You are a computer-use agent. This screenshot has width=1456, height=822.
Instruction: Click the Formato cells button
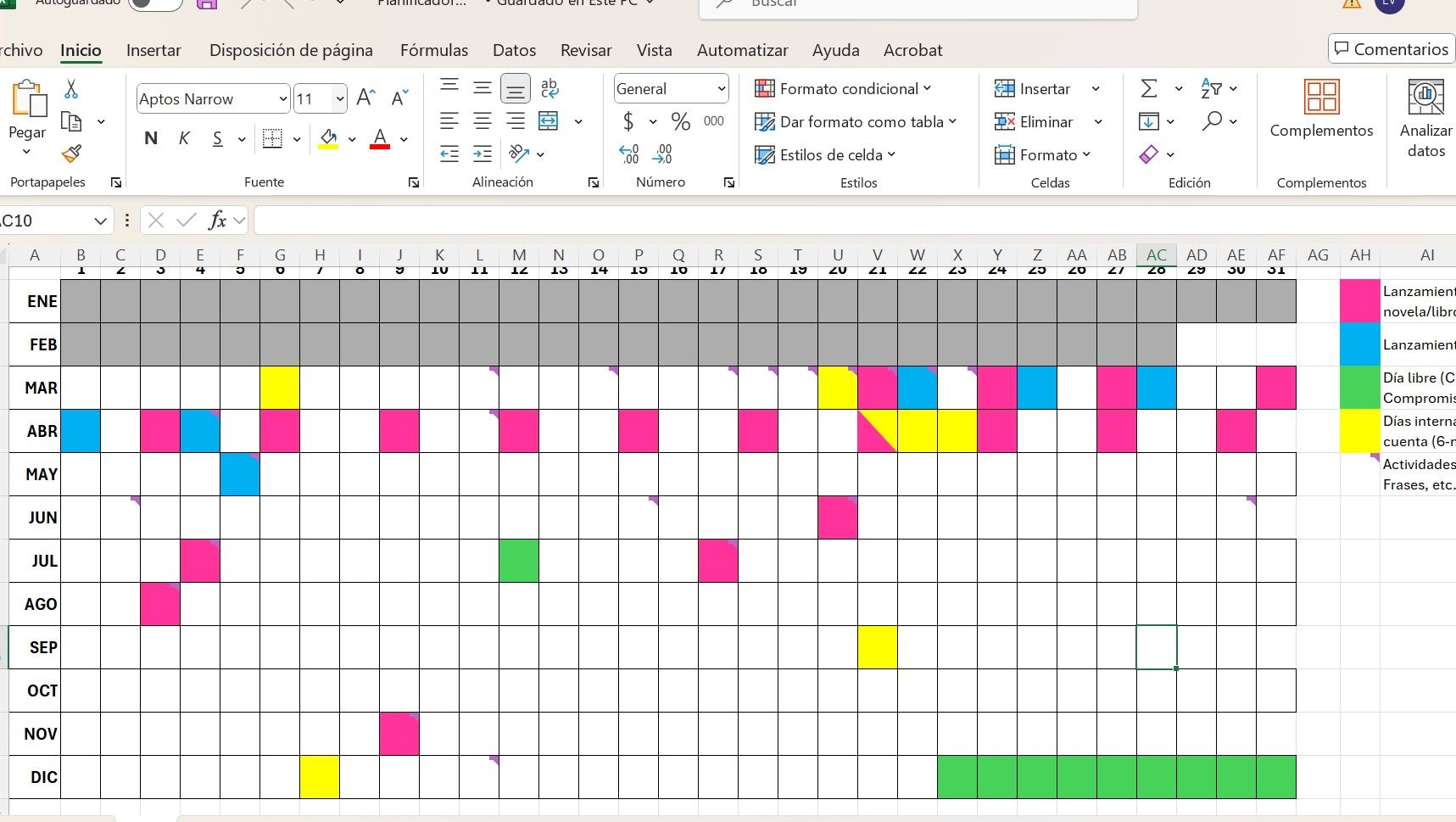pyautogui.click(x=1042, y=154)
